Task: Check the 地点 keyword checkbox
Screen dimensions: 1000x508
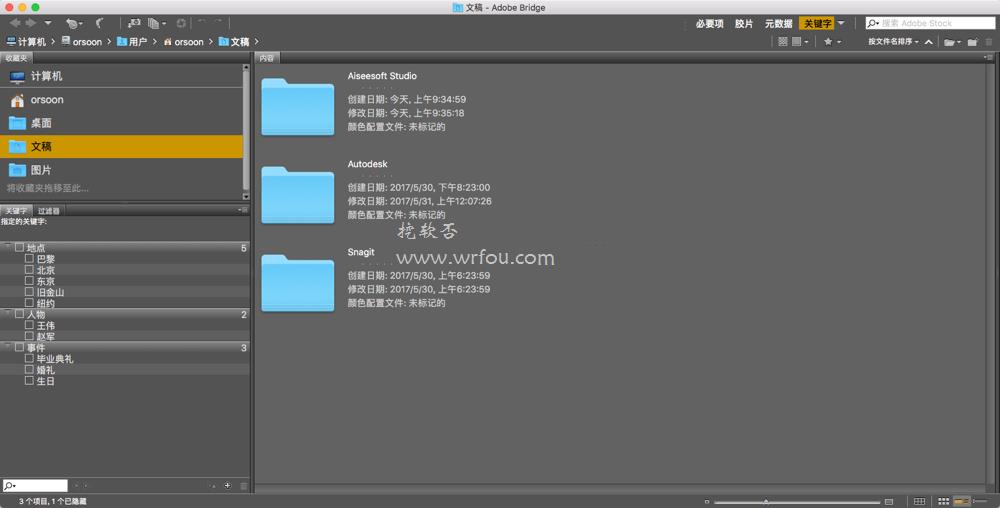Action: 19,247
